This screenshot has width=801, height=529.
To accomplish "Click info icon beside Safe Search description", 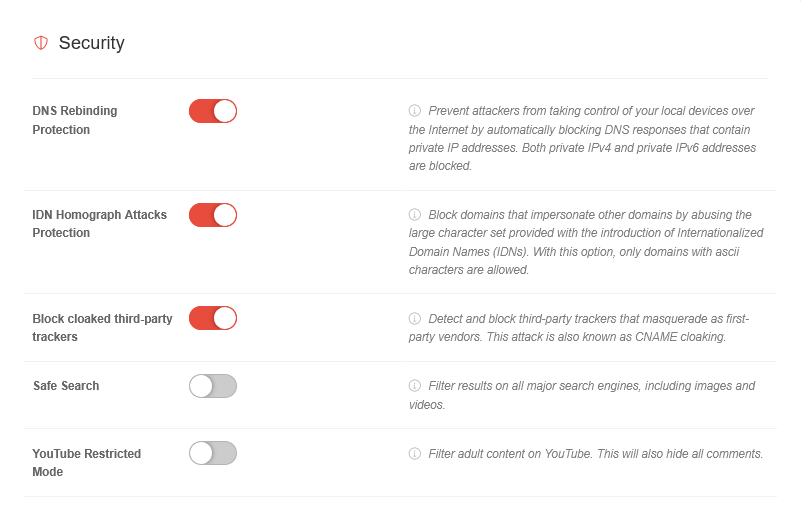I will (x=415, y=386).
